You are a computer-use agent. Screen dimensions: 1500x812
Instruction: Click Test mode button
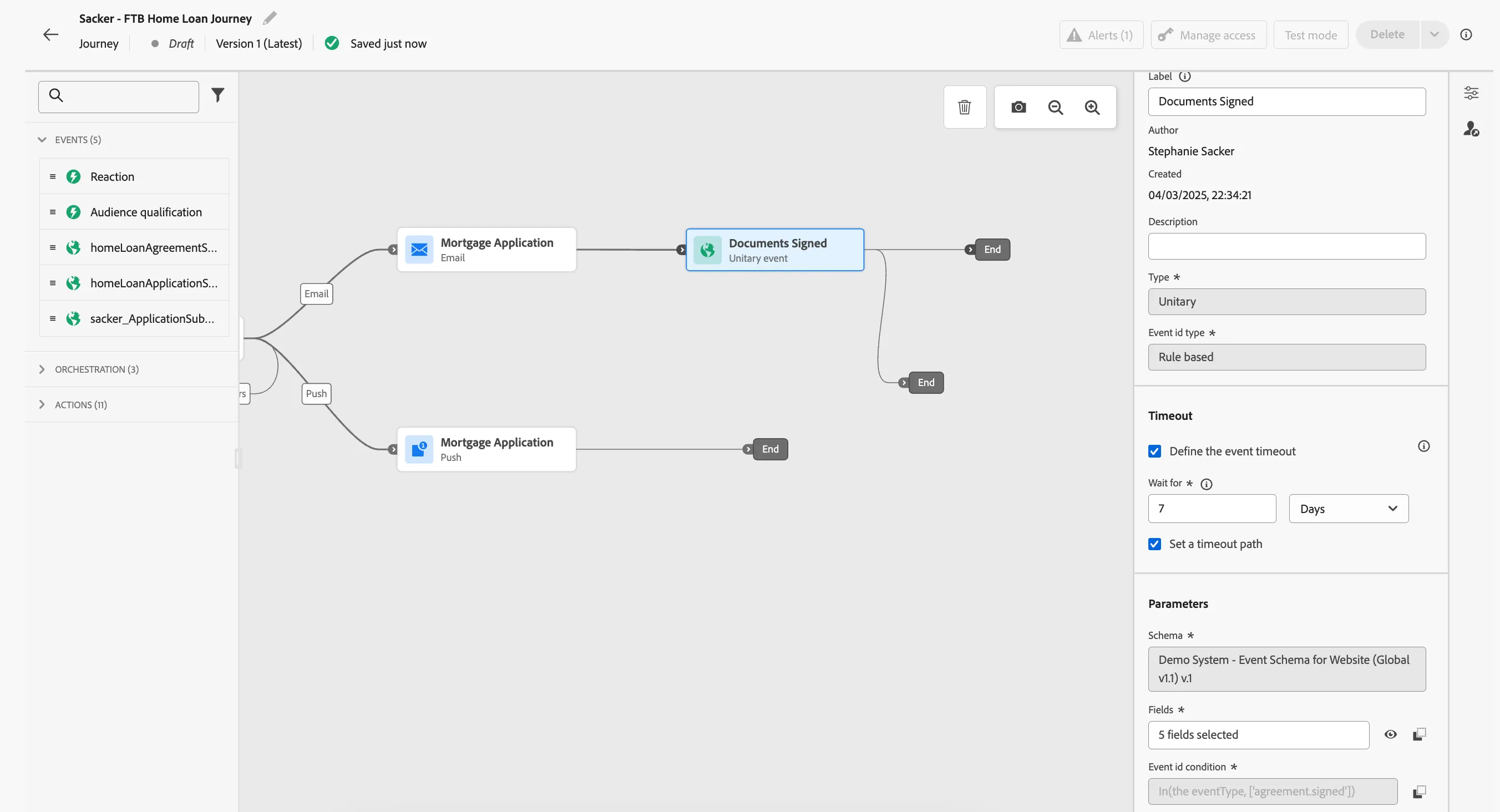1310,35
